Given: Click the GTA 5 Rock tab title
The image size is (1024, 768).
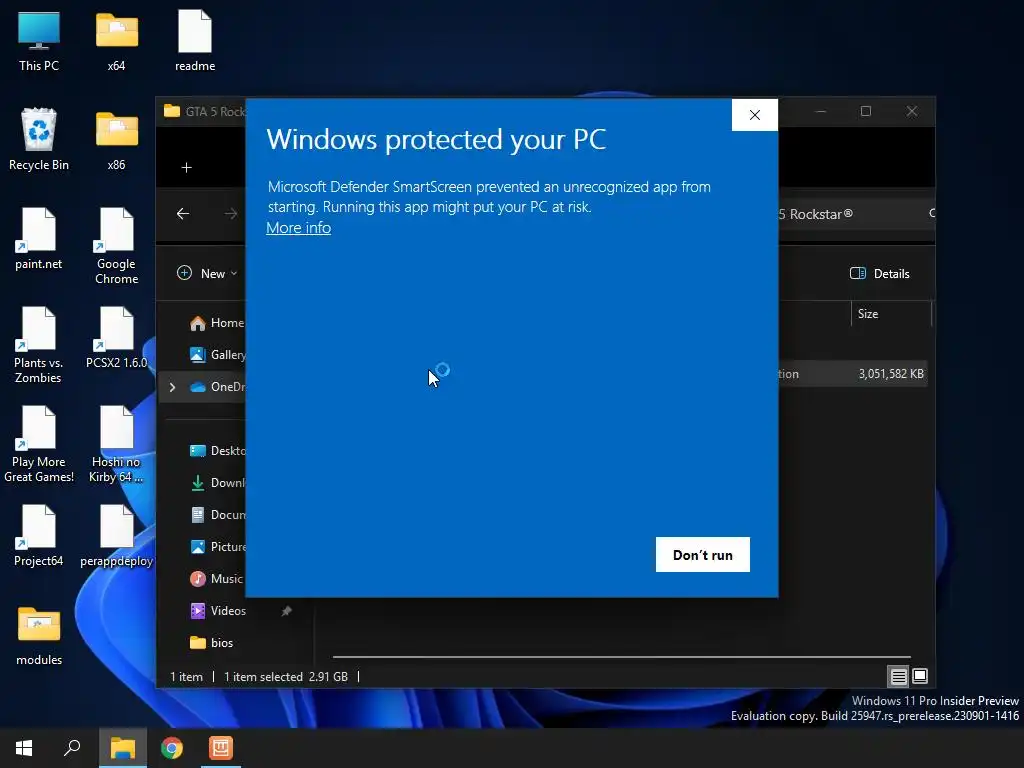Looking at the screenshot, I should (215, 112).
